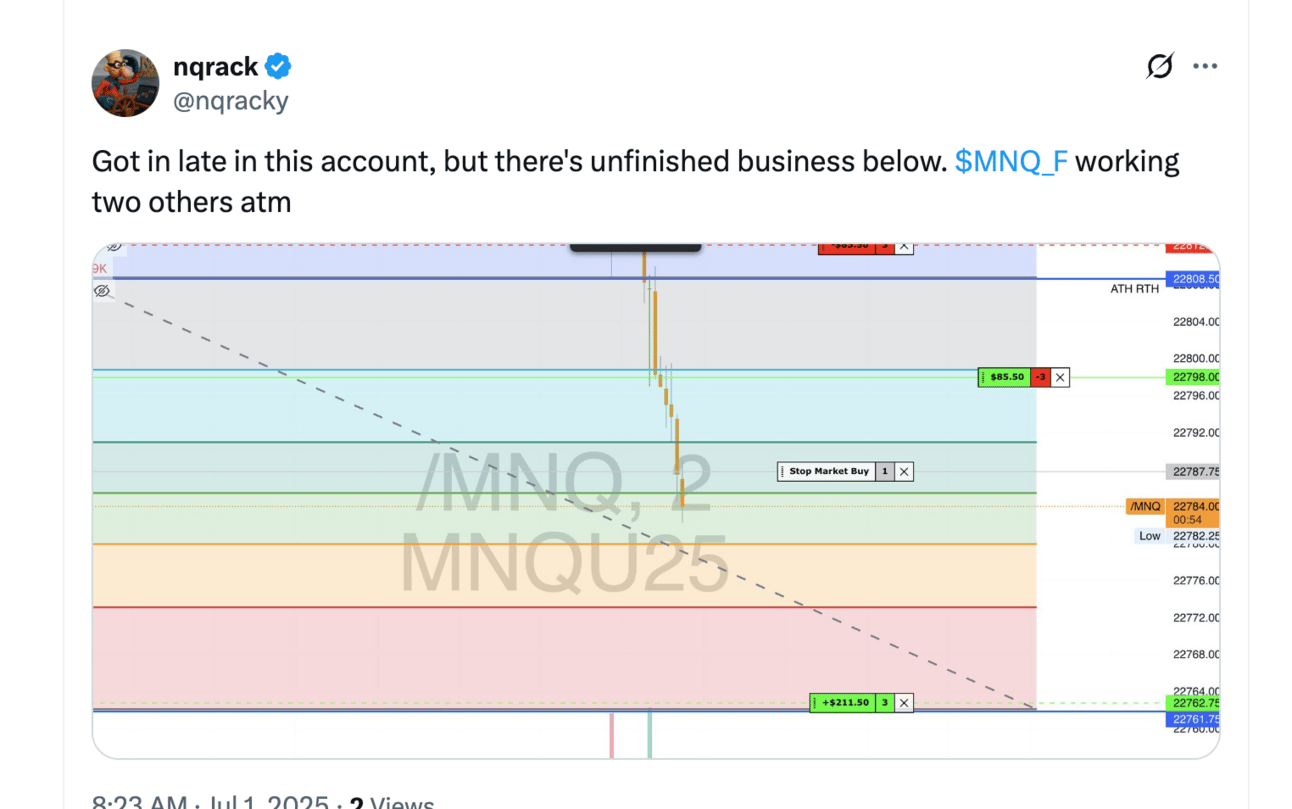Image resolution: width=1292 pixels, height=809 pixels.
Task: Select the orange /MNQ price tag
Action: coord(1145,506)
